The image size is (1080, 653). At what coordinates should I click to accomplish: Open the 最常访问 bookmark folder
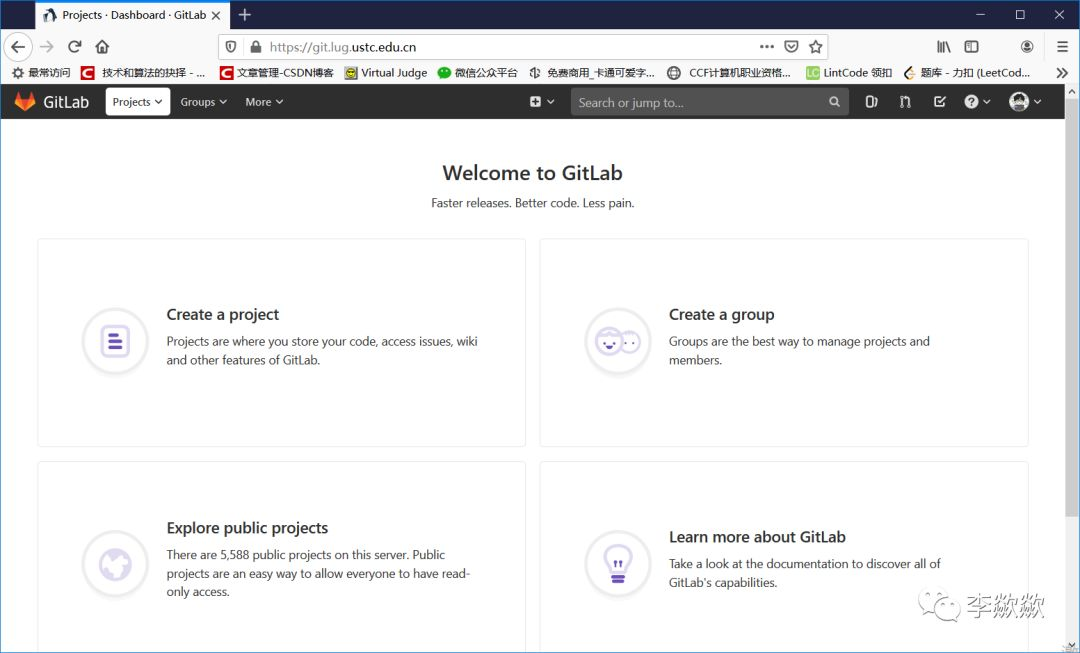[x=41, y=72]
